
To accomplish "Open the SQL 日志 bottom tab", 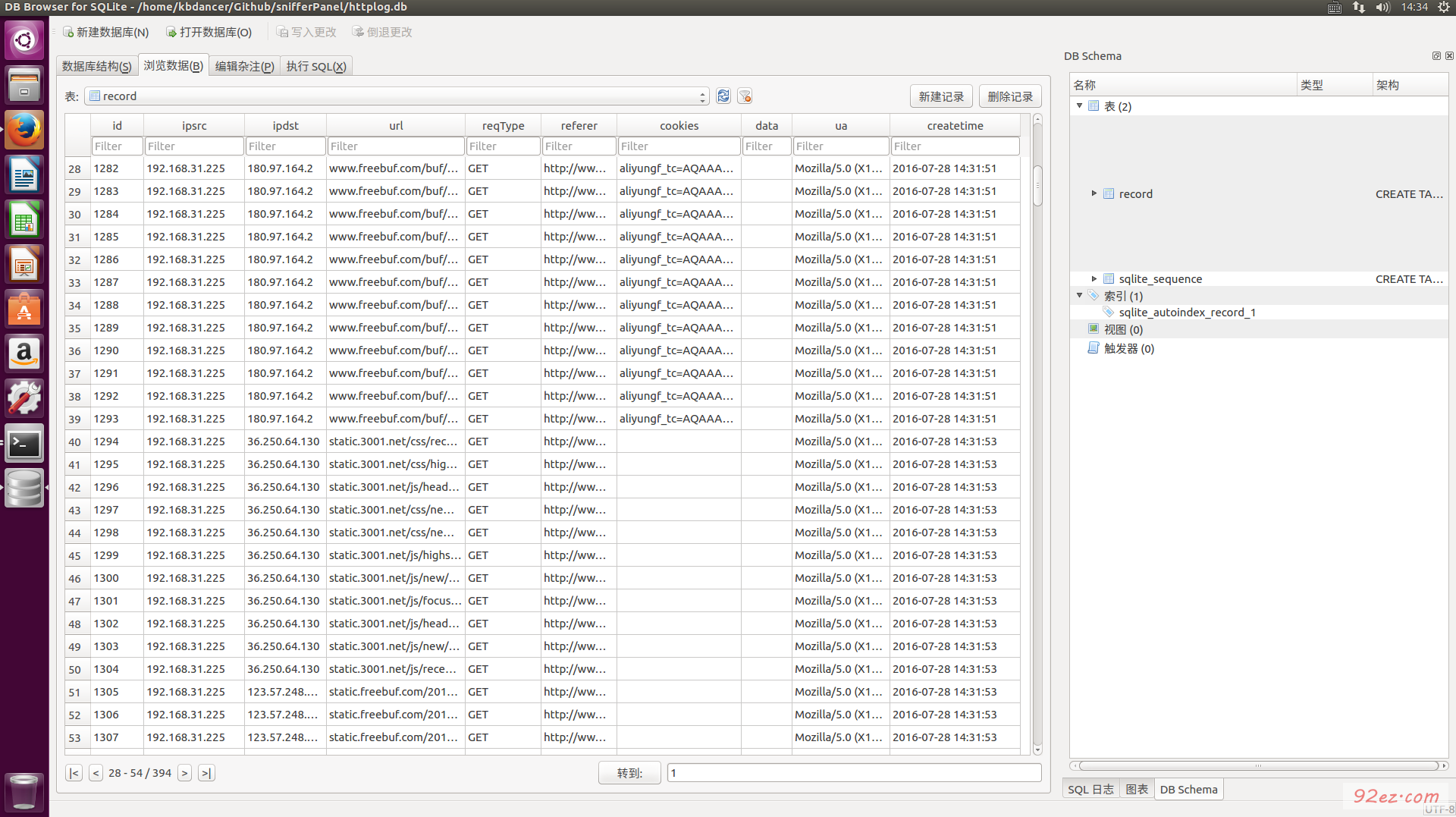I will click(x=1090, y=789).
